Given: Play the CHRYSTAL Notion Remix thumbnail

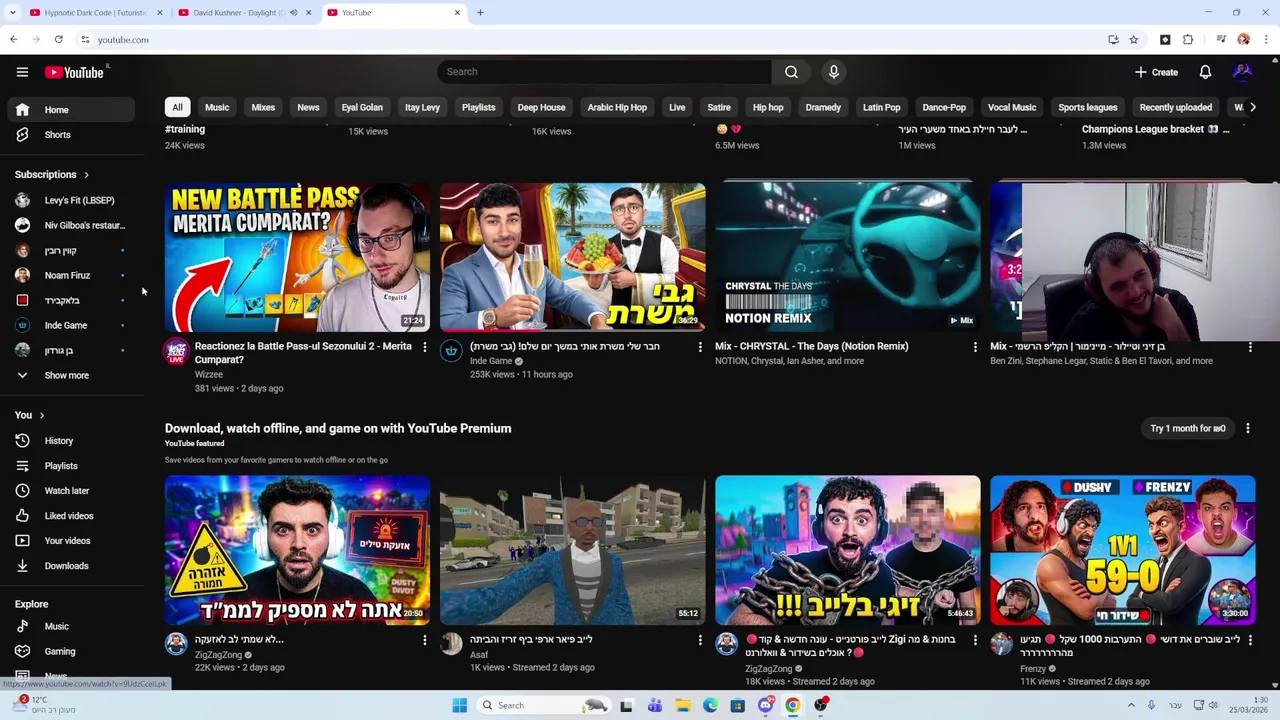Looking at the screenshot, I should tap(848, 257).
